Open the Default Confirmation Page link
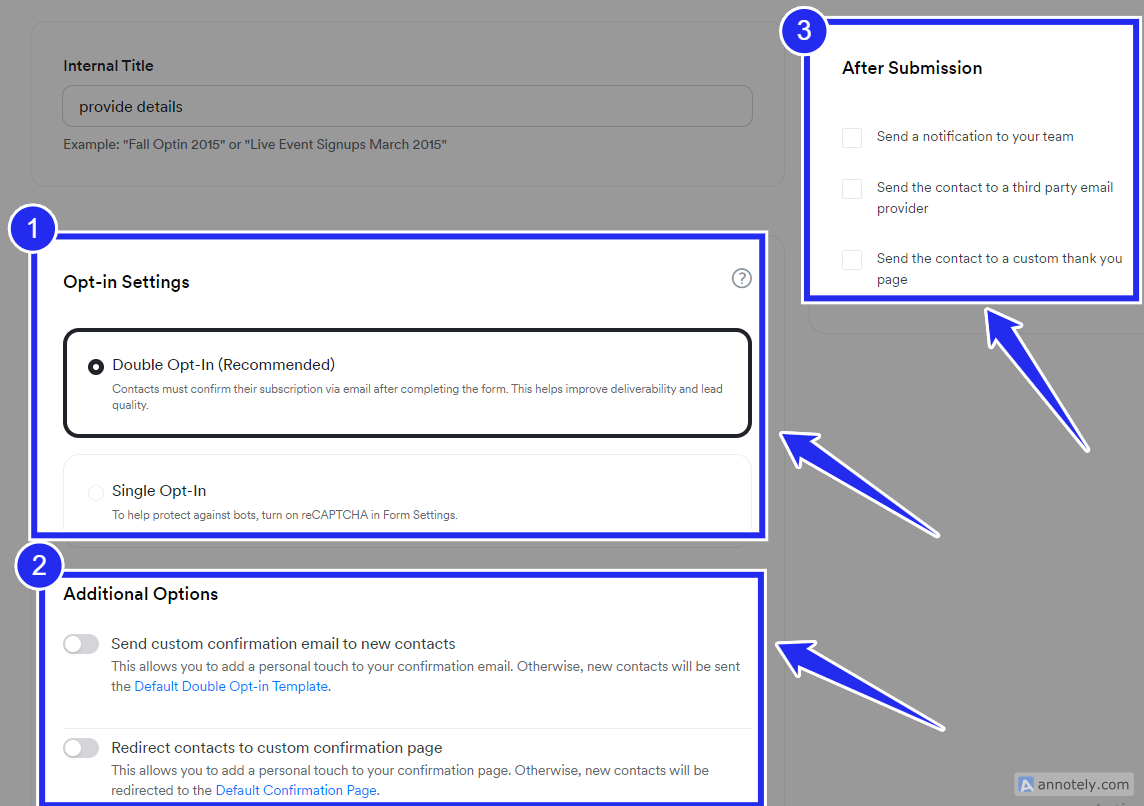Screen dimensions: 1144x806 [296, 790]
